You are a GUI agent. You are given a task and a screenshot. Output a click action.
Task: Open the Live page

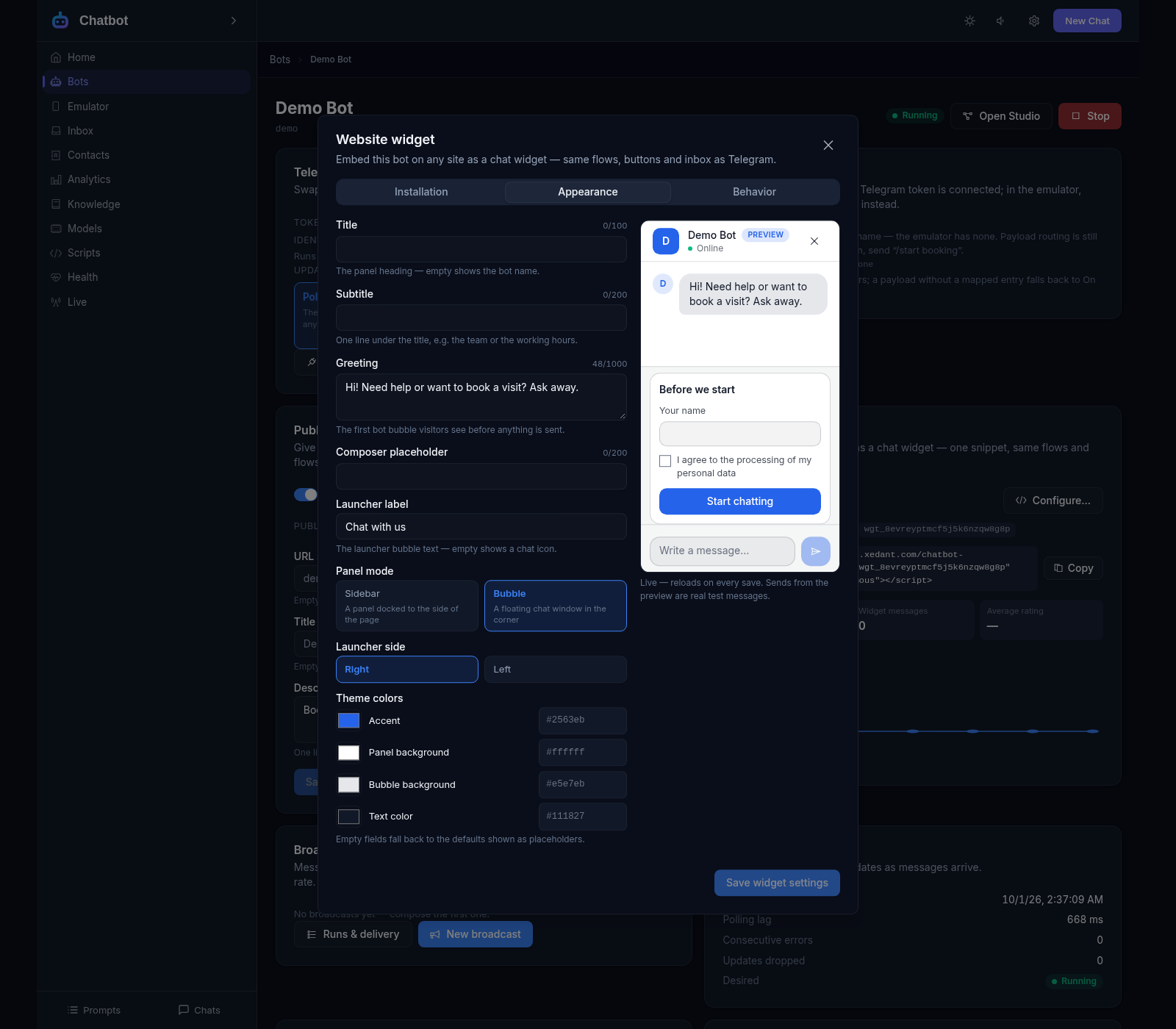coord(146,302)
